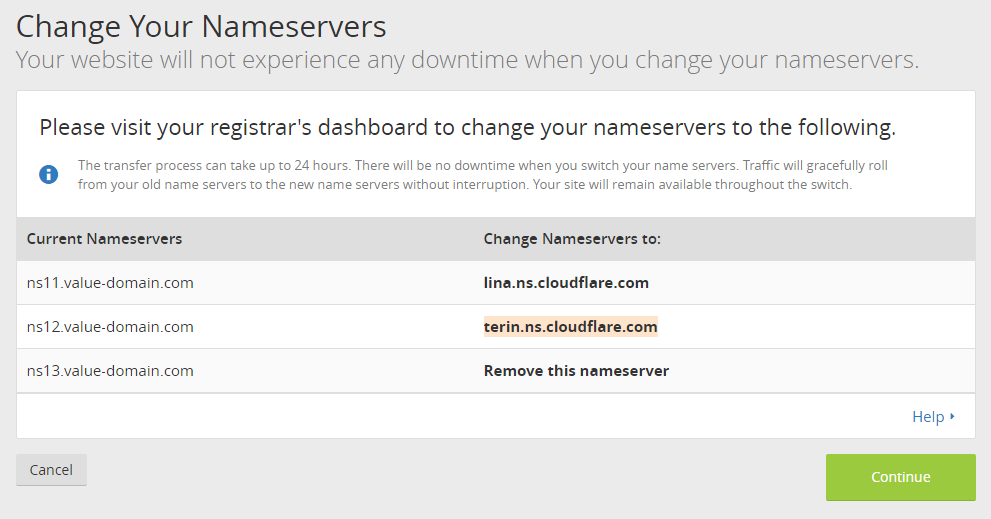
Task: Click the Cancel button
Action: 51,470
